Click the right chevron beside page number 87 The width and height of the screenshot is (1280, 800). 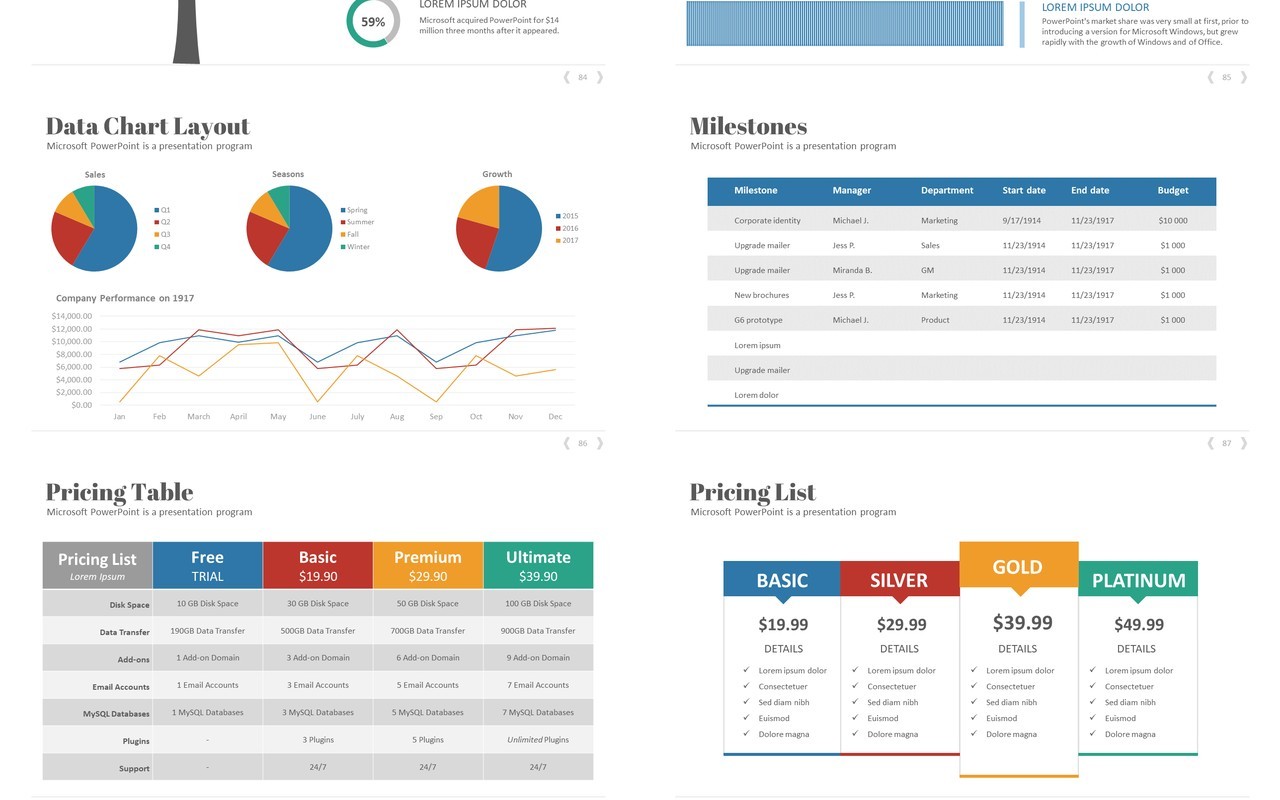[1244, 443]
